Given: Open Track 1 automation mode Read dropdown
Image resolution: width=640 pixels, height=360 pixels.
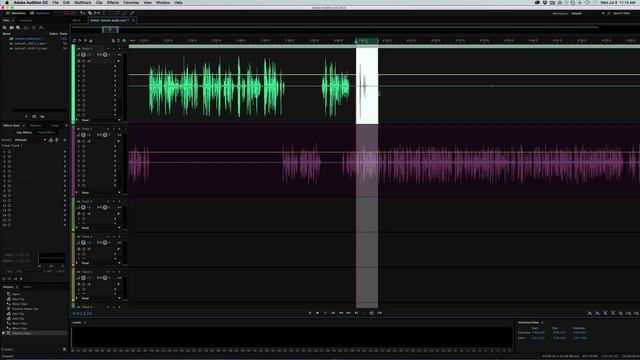Looking at the screenshot, I should click(x=100, y=120).
